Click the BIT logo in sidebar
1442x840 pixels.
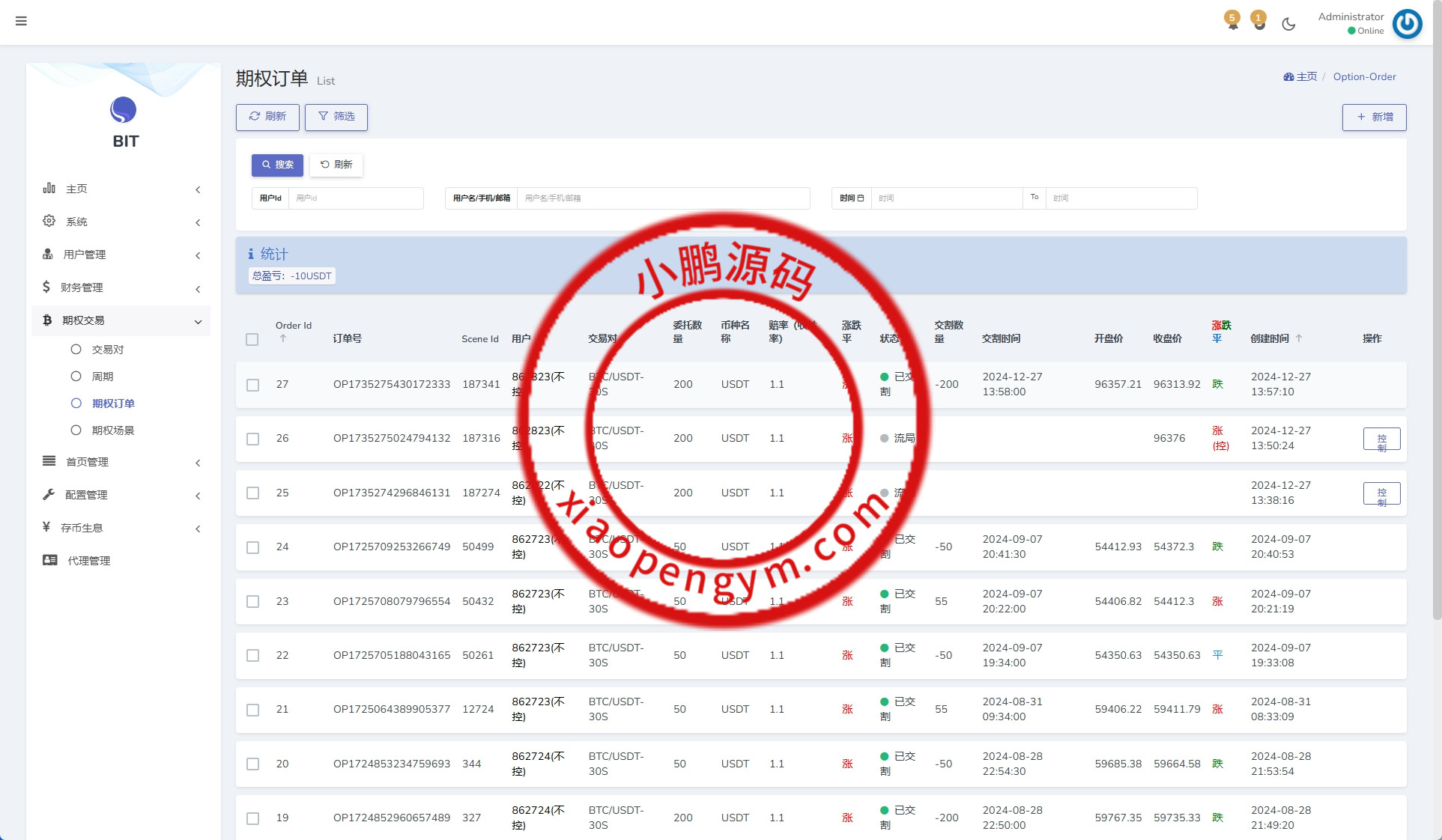(124, 111)
